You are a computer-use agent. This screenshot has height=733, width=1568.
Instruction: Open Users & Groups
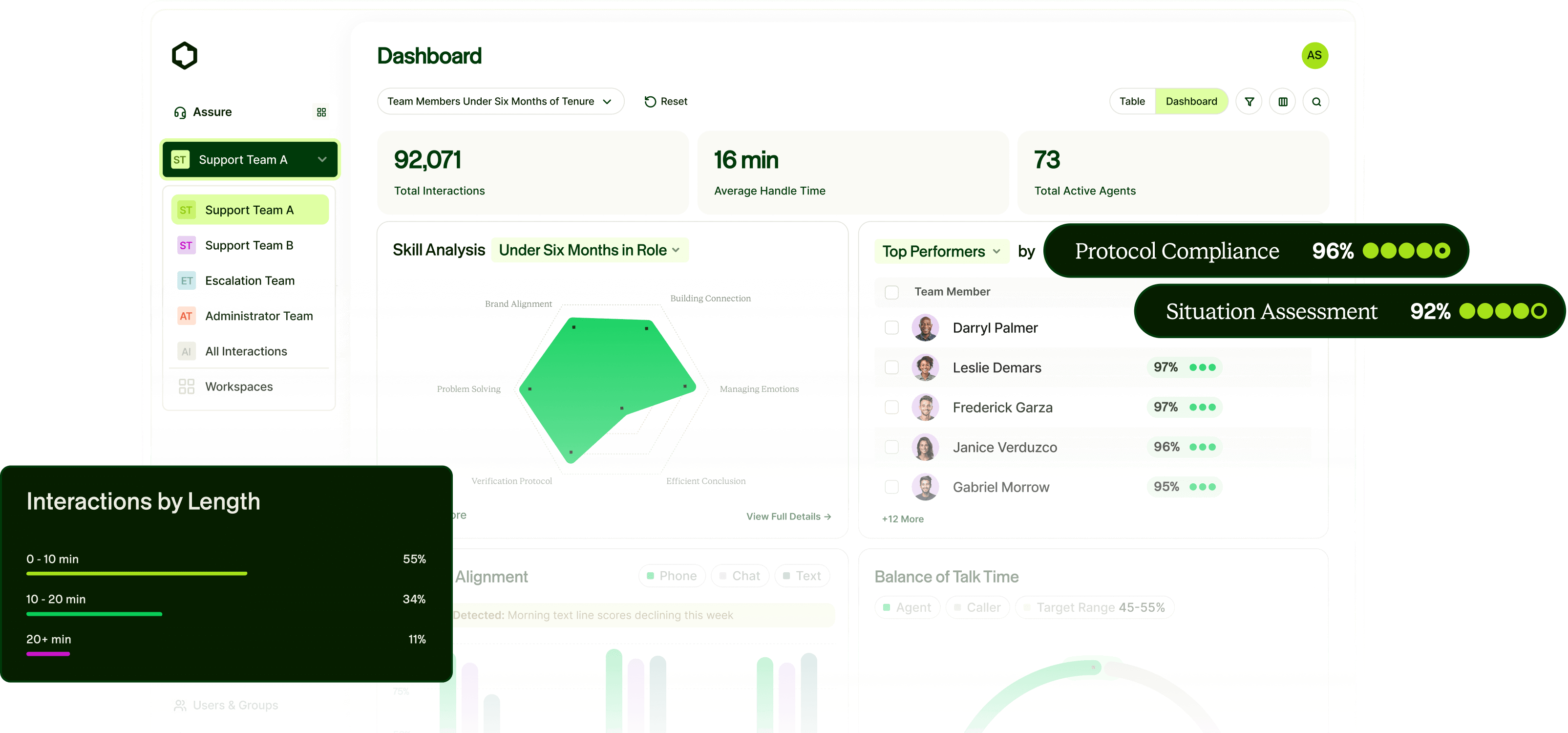[227, 706]
